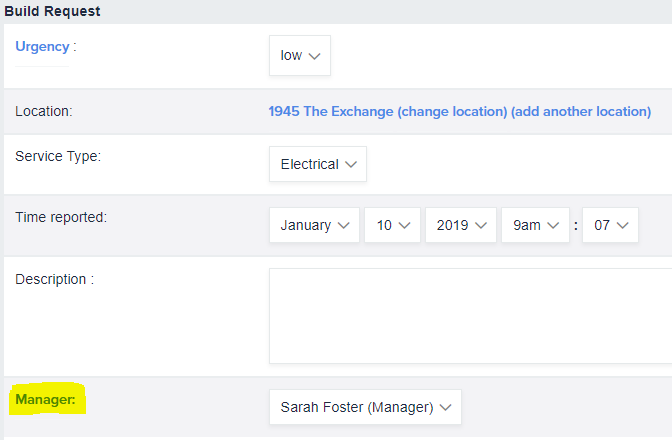Click the Description field label
Screen dimensions: 672x440
click(x=54, y=279)
